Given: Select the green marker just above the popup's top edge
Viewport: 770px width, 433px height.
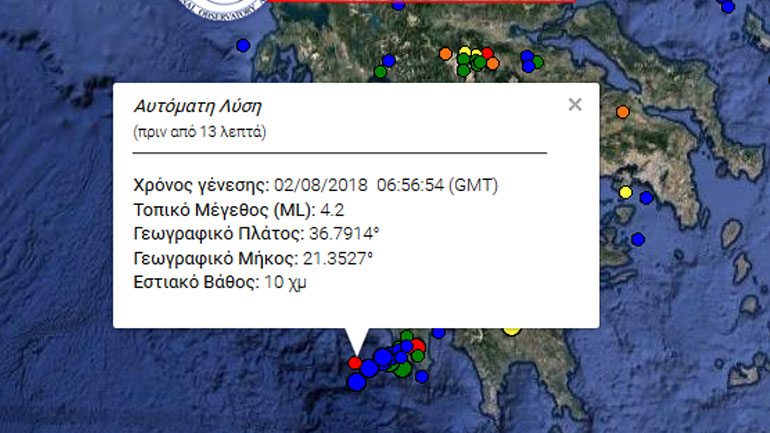Looking at the screenshot, I should (x=380, y=72).
